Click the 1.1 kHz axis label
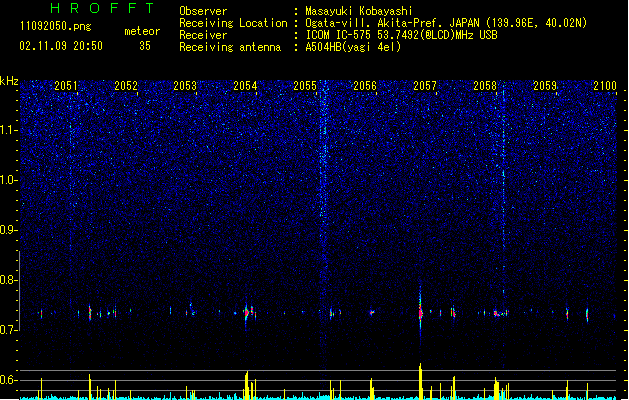 pyautogui.click(x=8, y=130)
